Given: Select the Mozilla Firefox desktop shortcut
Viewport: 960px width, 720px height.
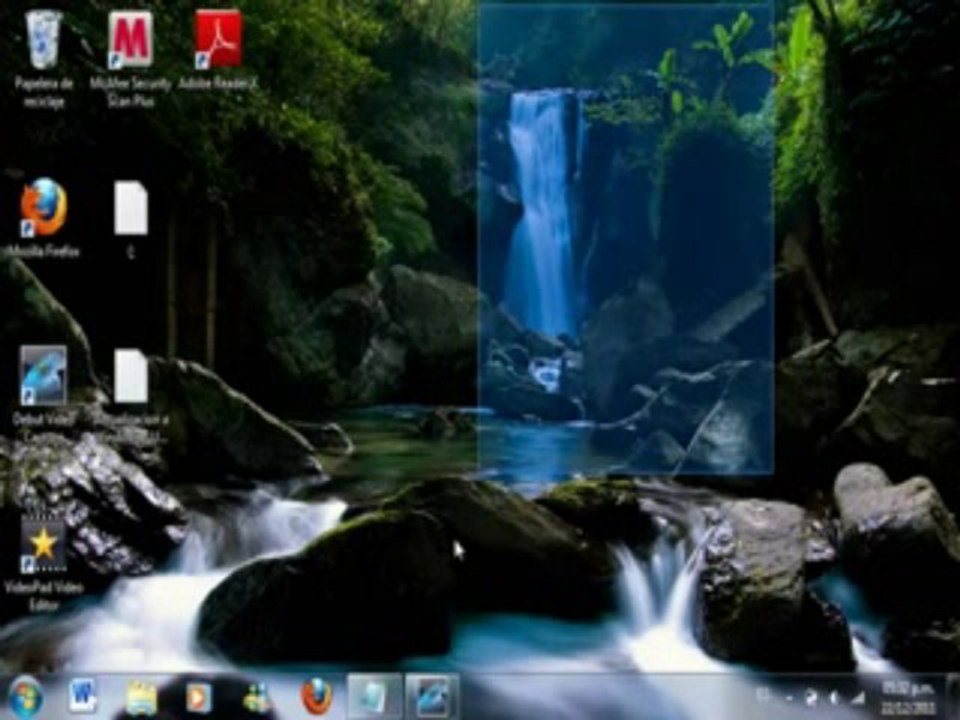Looking at the screenshot, I should click(44, 217).
